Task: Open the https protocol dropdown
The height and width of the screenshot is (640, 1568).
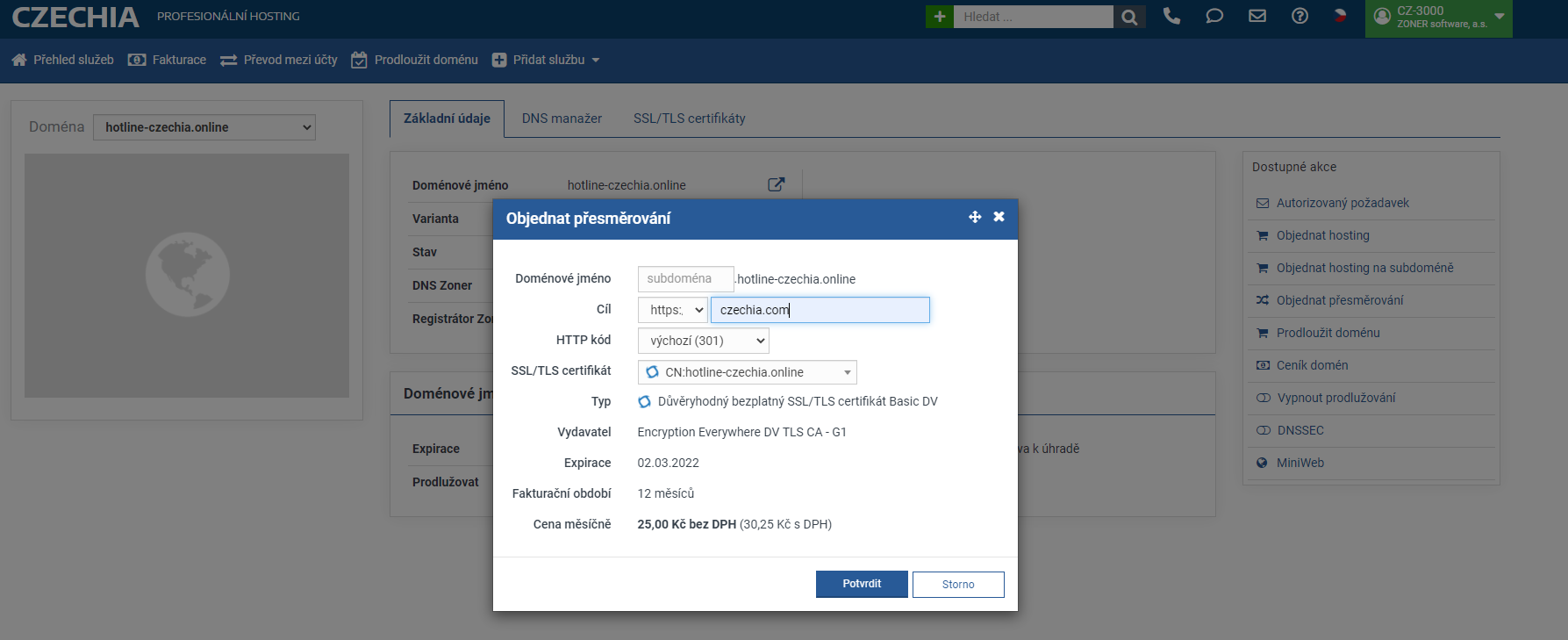Action: pyautogui.click(x=673, y=310)
